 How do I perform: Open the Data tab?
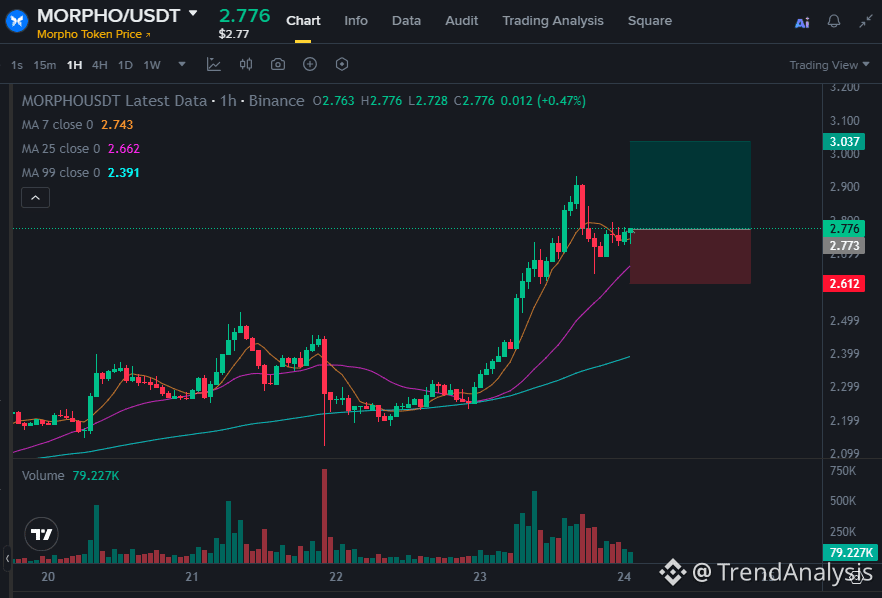(406, 21)
